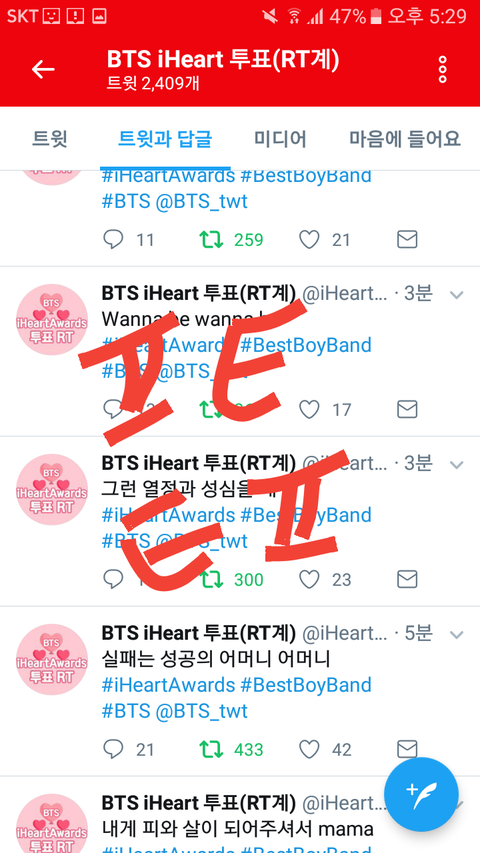
Task: Expand options chevron on Wanna be tweet
Action: click(x=456, y=295)
